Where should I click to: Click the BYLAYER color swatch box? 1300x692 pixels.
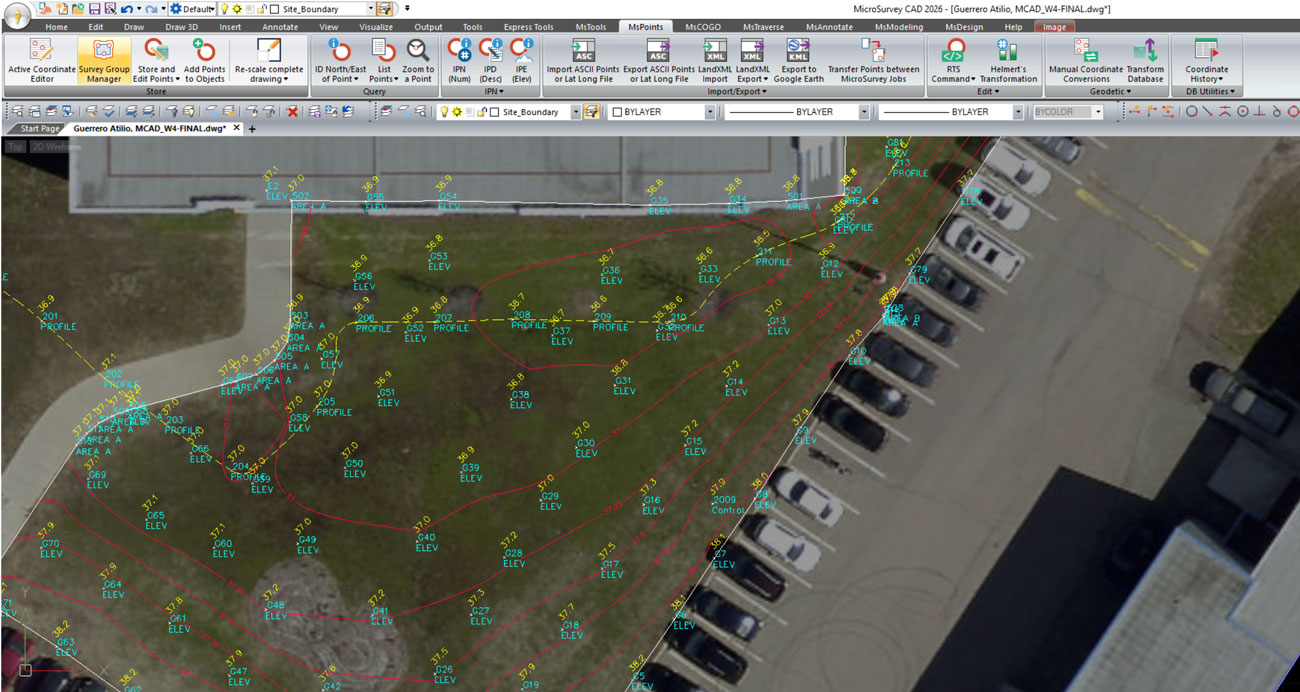coord(617,112)
